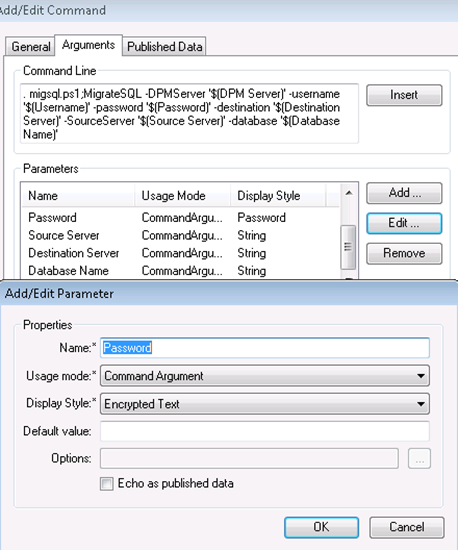
Task: Remove the selected parameter
Action: (404, 253)
